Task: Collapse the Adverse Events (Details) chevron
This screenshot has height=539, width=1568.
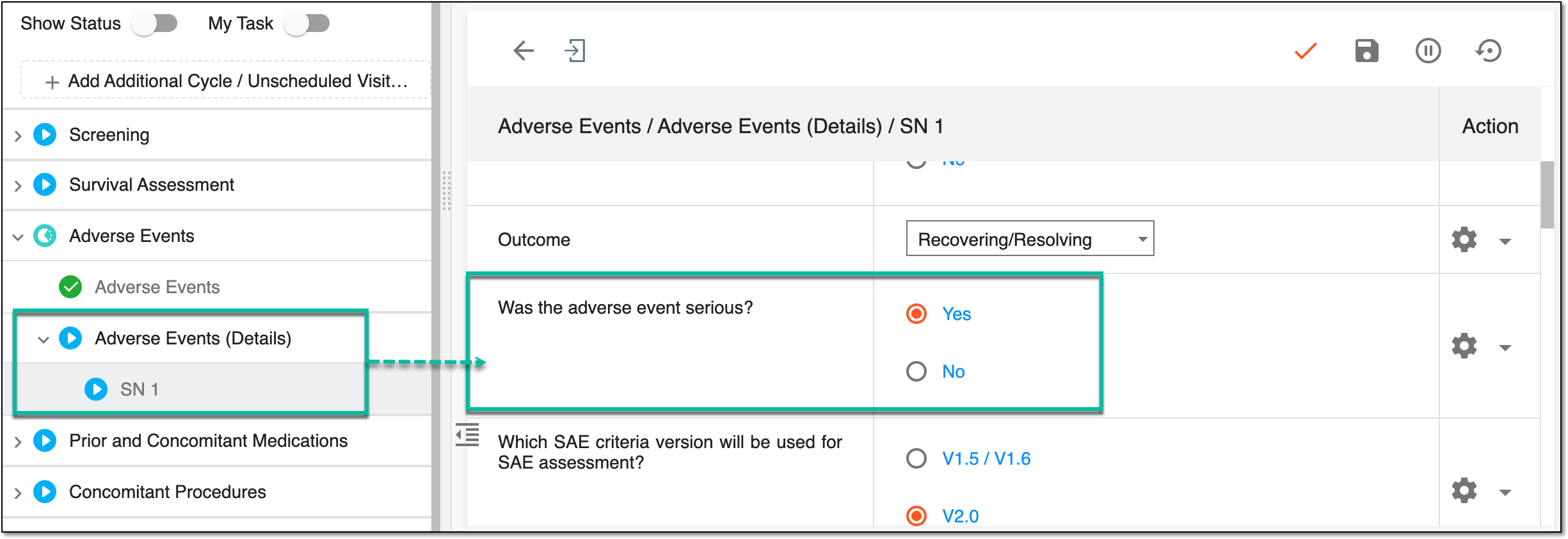Action: point(44,339)
